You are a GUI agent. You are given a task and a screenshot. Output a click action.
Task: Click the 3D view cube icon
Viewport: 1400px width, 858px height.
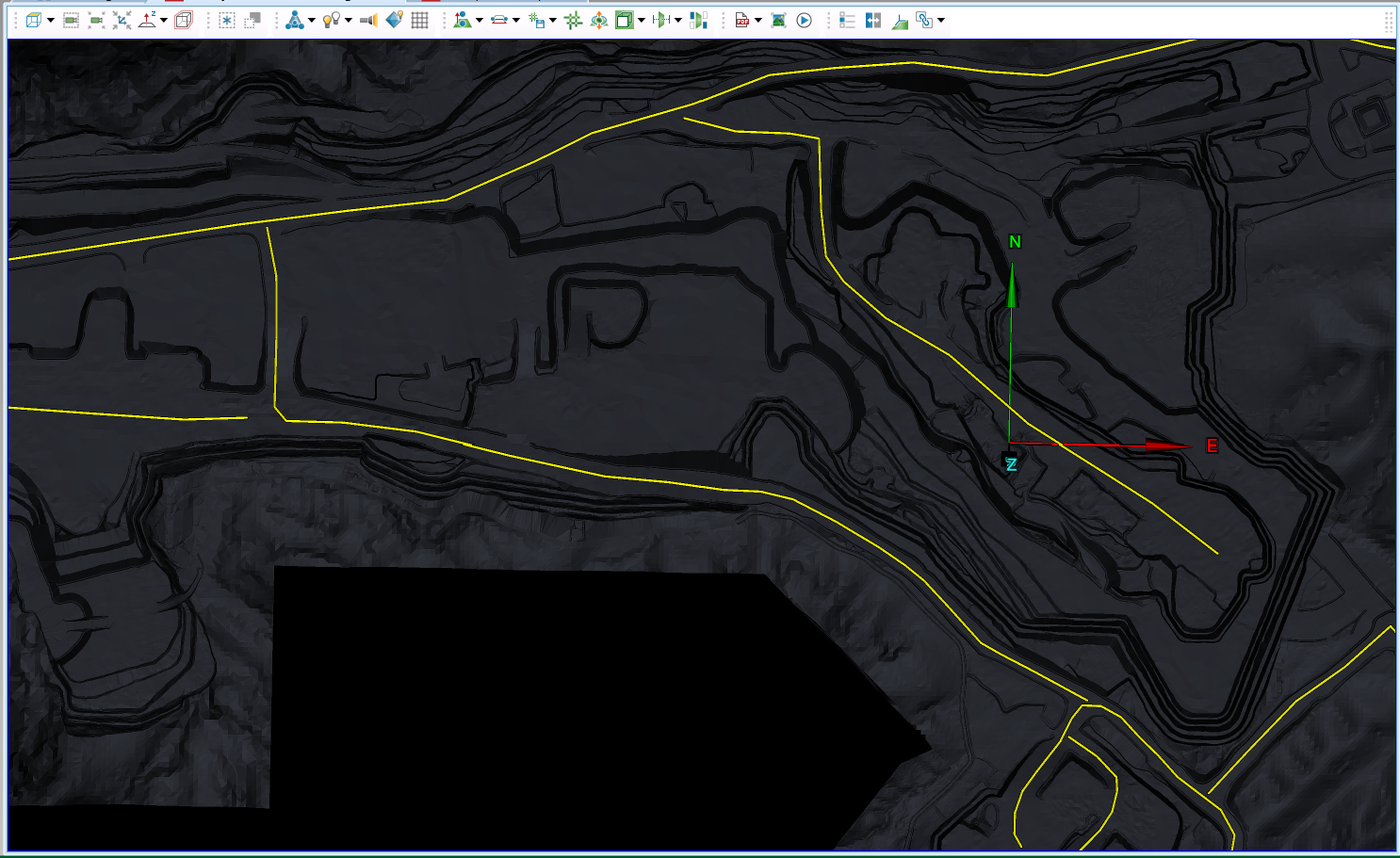[33, 20]
